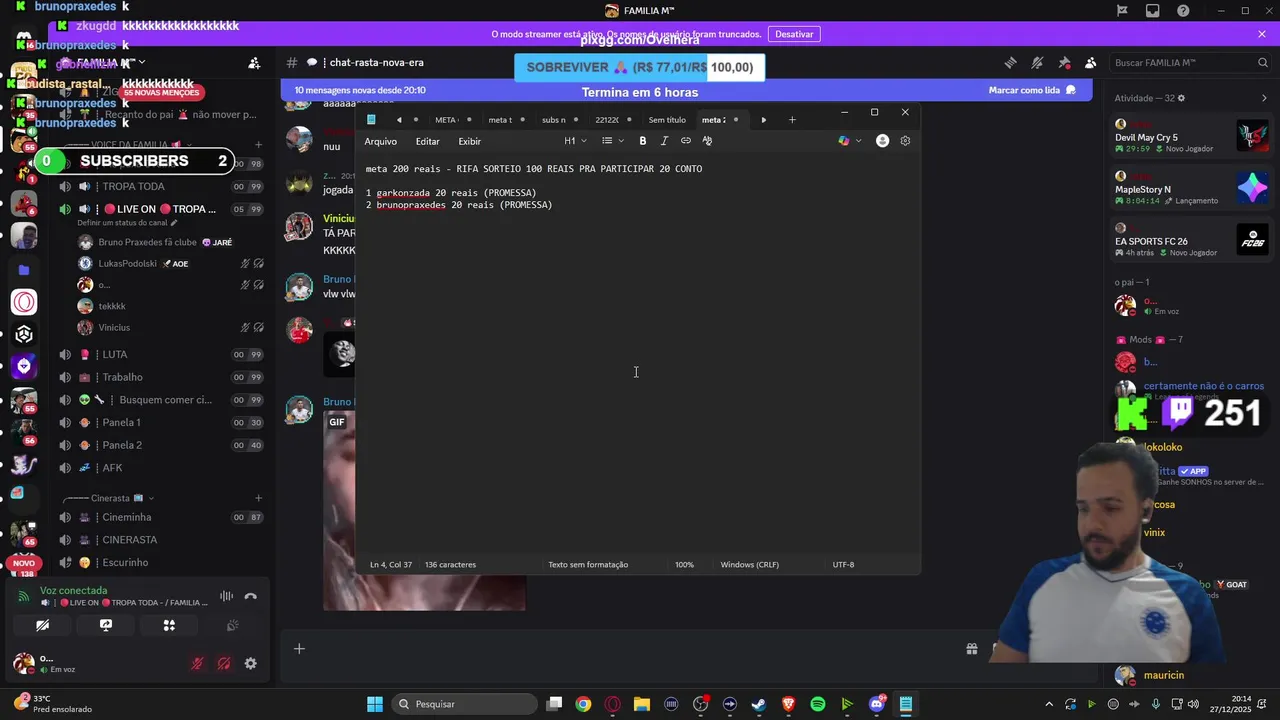Open the Exibir menu
Viewport: 1280px width, 720px height.
point(469,141)
